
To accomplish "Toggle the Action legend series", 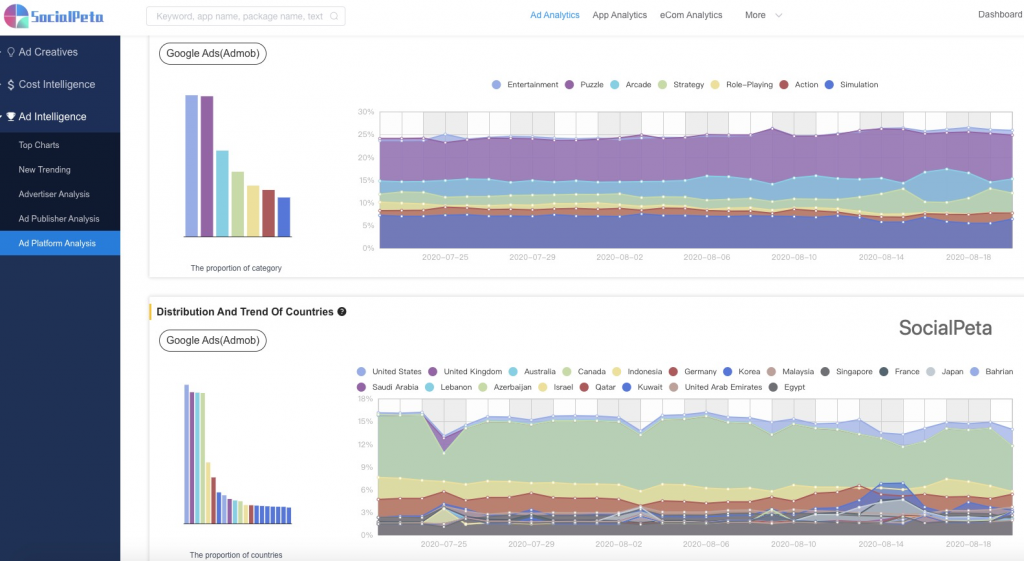I will (799, 85).
